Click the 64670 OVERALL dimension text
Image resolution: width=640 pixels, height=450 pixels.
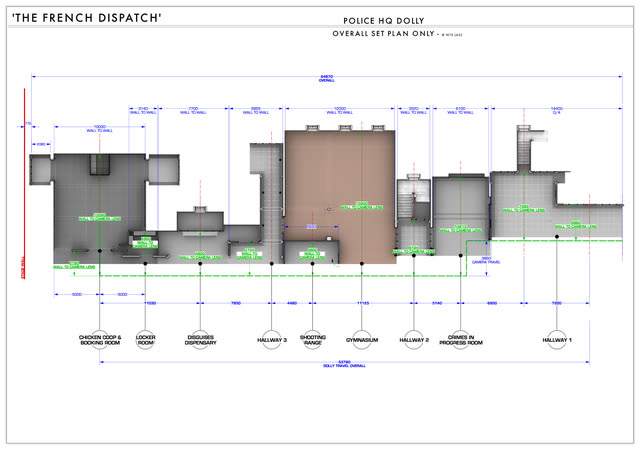click(327, 78)
